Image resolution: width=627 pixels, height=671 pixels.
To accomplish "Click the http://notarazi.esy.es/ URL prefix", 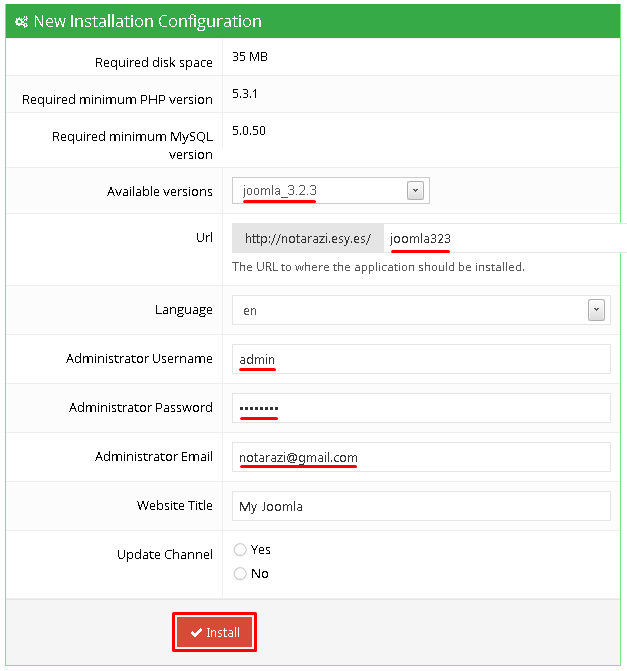I will tap(308, 238).
